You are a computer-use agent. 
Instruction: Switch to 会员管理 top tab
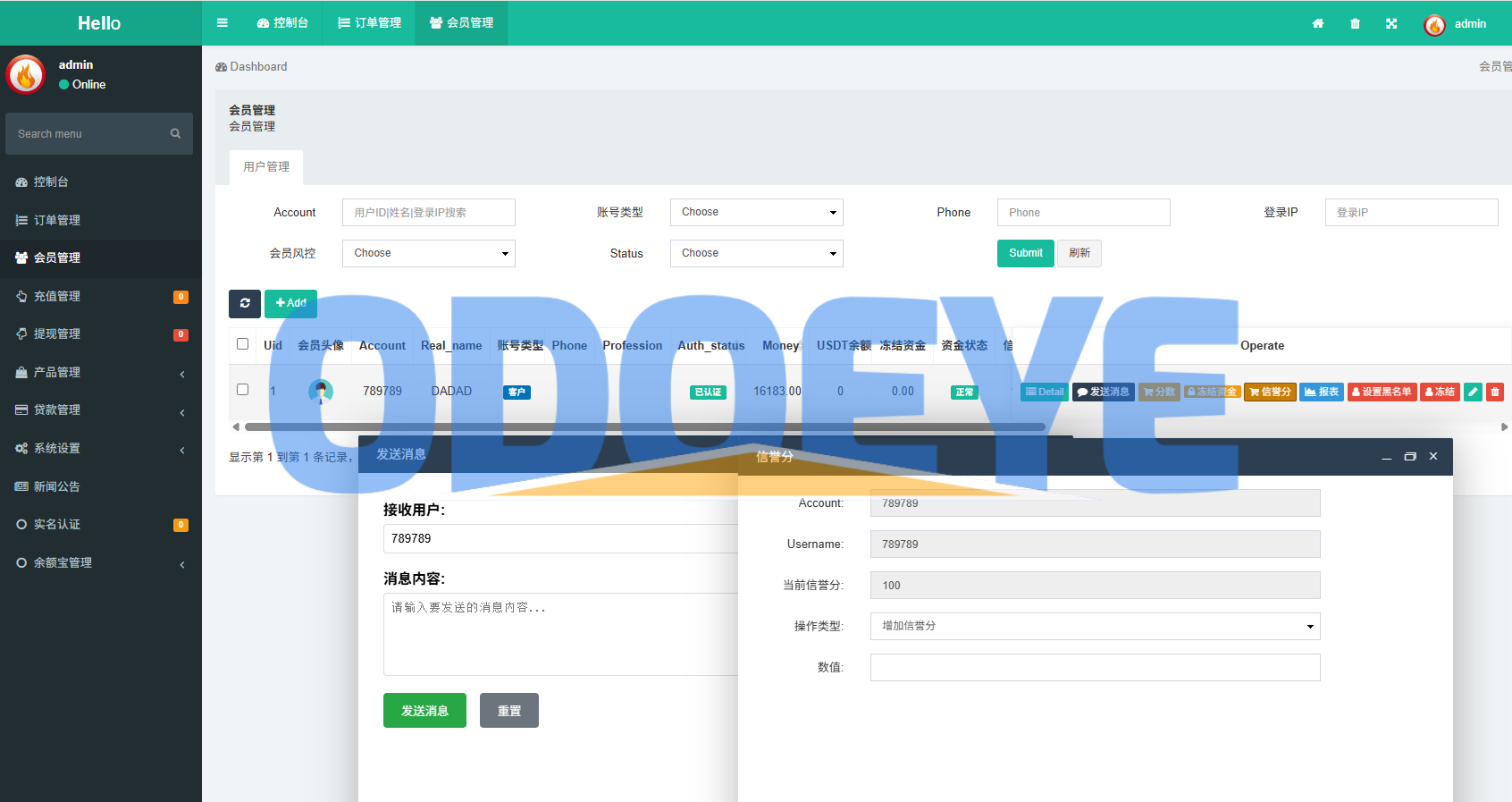coord(461,23)
